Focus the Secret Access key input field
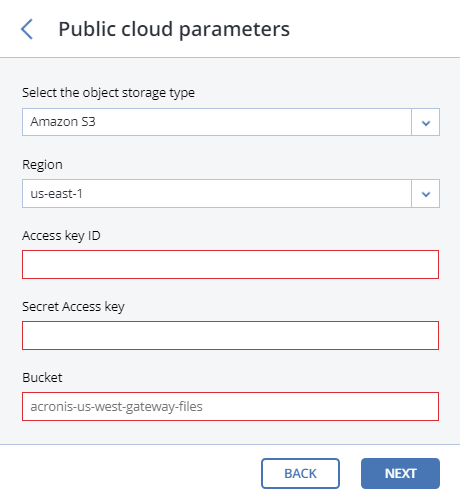460x501 pixels. [x=230, y=335]
